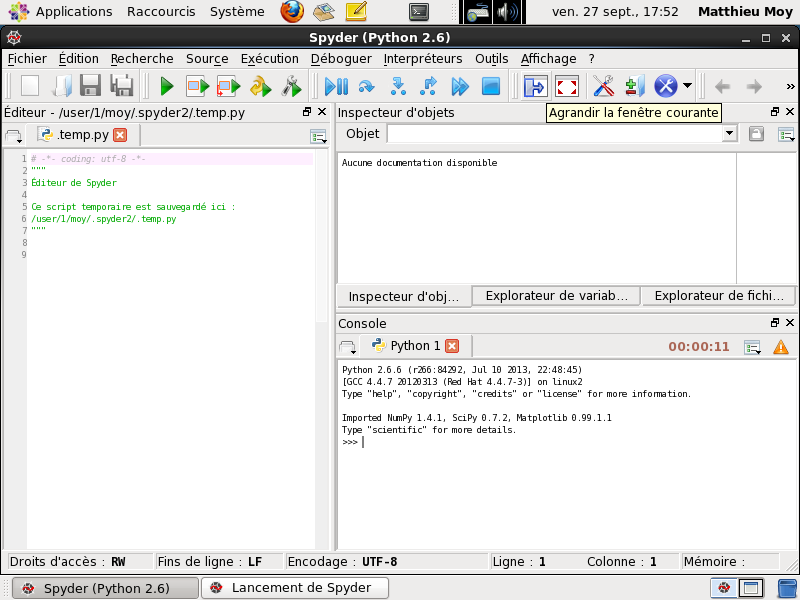Open the Outils menu

(x=491, y=59)
